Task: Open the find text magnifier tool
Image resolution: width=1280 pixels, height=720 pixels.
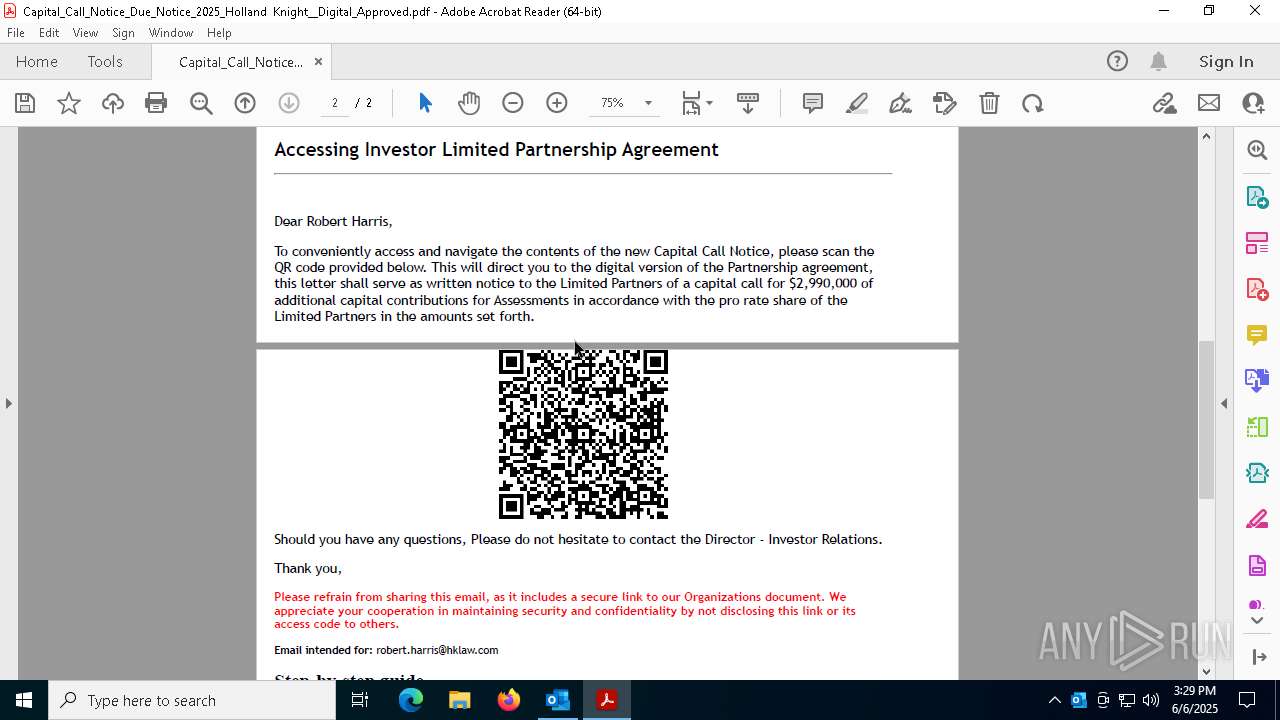Action: tap(201, 103)
